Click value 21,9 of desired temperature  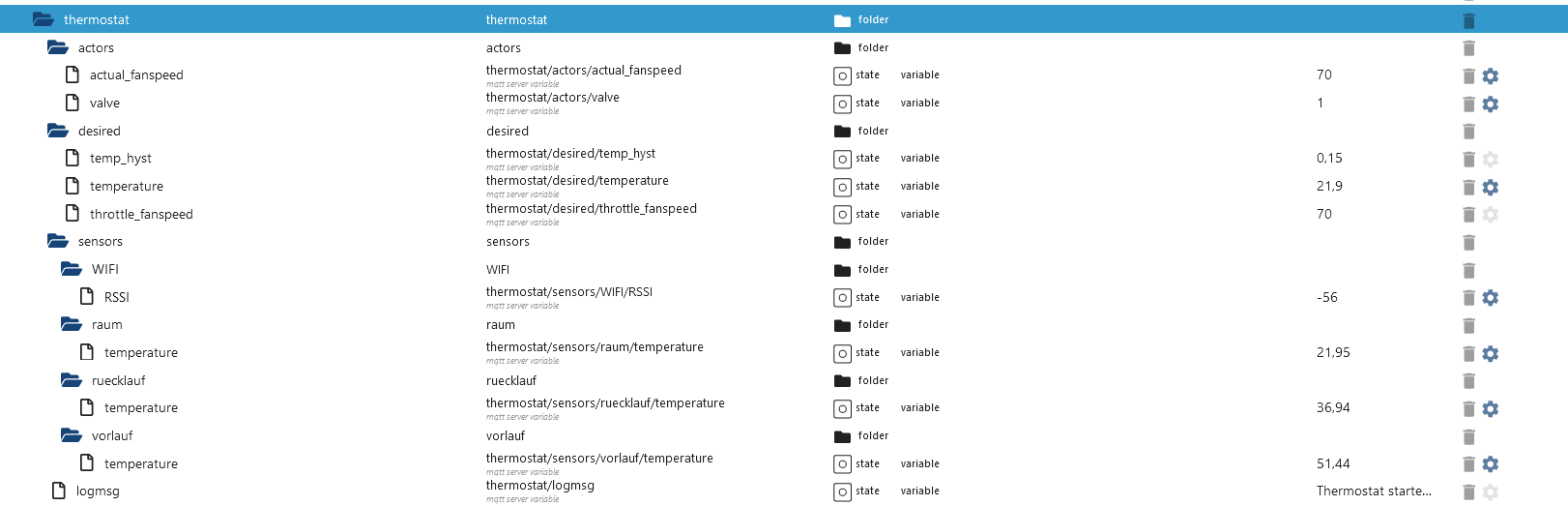(x=1329, y=186)
